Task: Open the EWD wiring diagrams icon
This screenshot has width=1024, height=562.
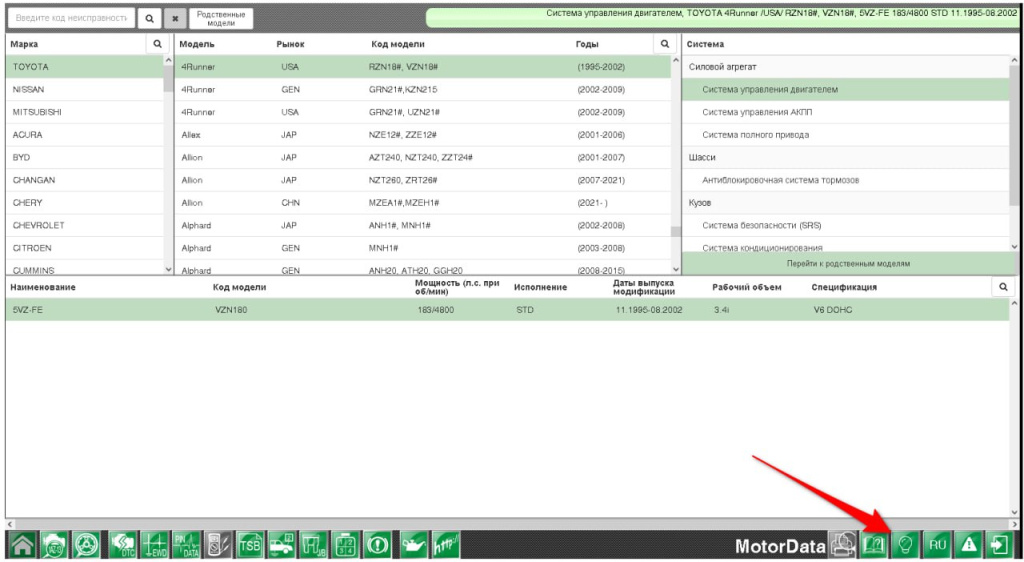Action: pyautogui.click(x=155, y=546)
